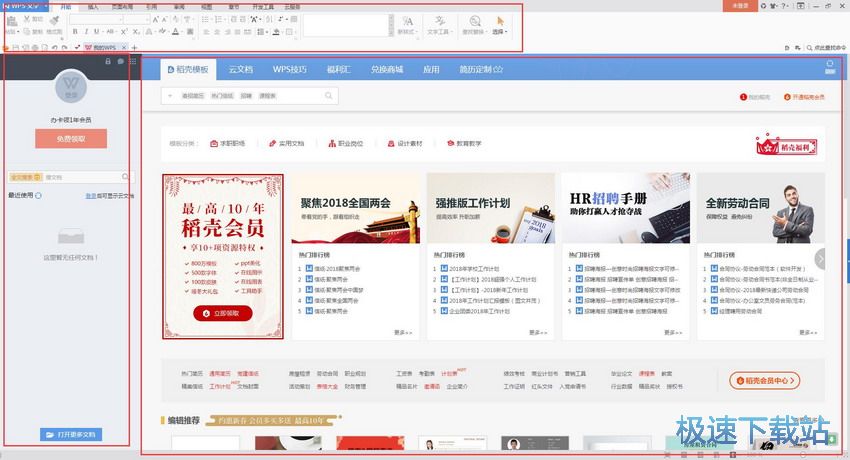Apply superscript X² formatting
This screenshot has height=460, width=850.
pyautogui.click(x=124, y=32)
